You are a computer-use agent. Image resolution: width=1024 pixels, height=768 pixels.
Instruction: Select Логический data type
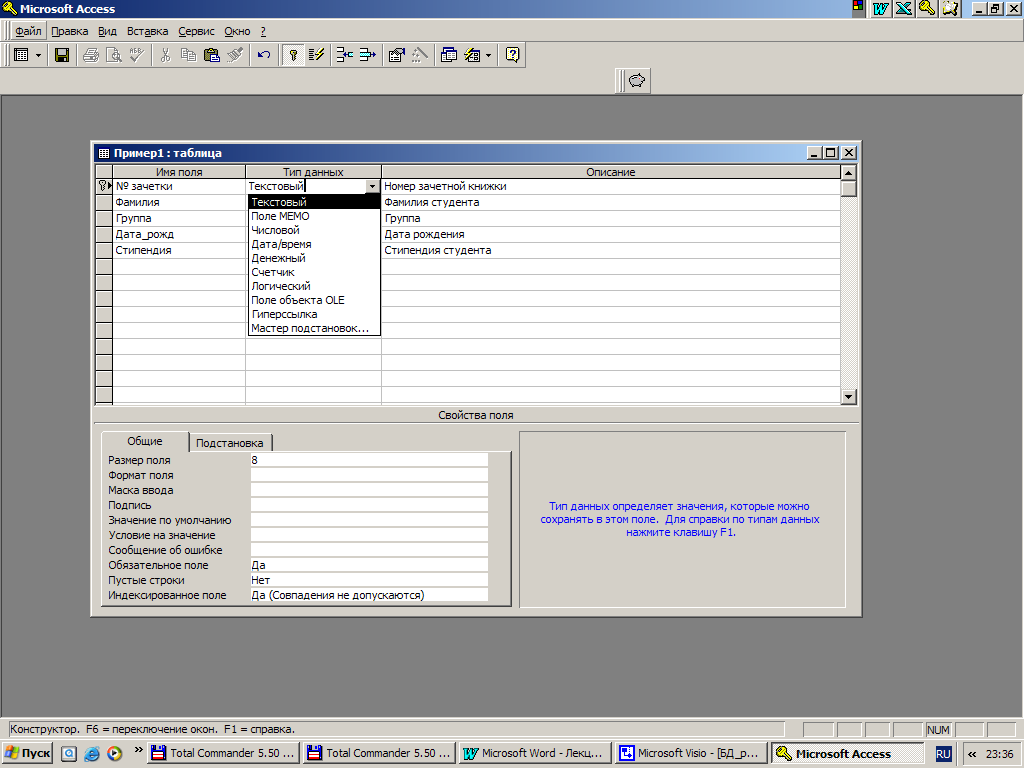314,286
